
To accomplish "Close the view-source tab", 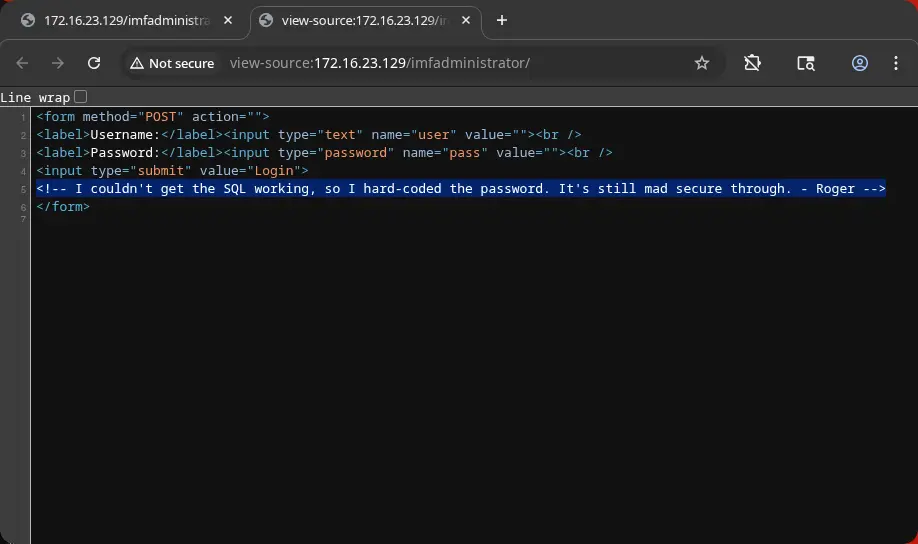I will (467, 20).
